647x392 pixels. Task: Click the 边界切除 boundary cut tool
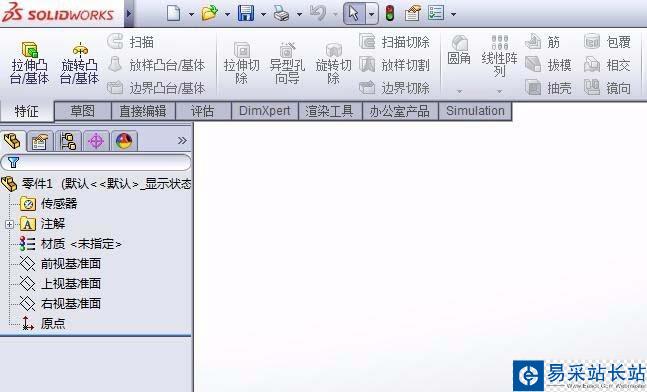pos(394,88)
